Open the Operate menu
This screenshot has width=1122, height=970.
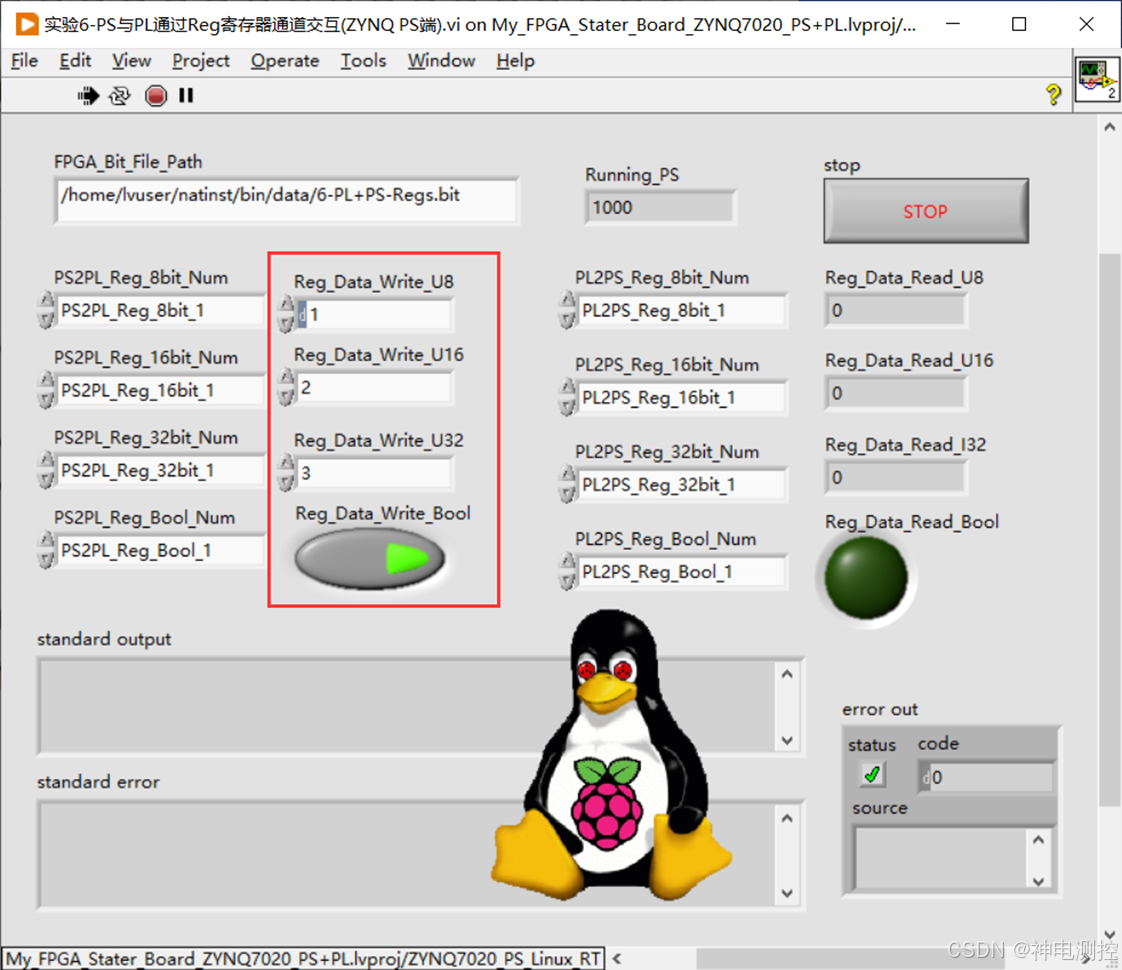pos(285,61)
